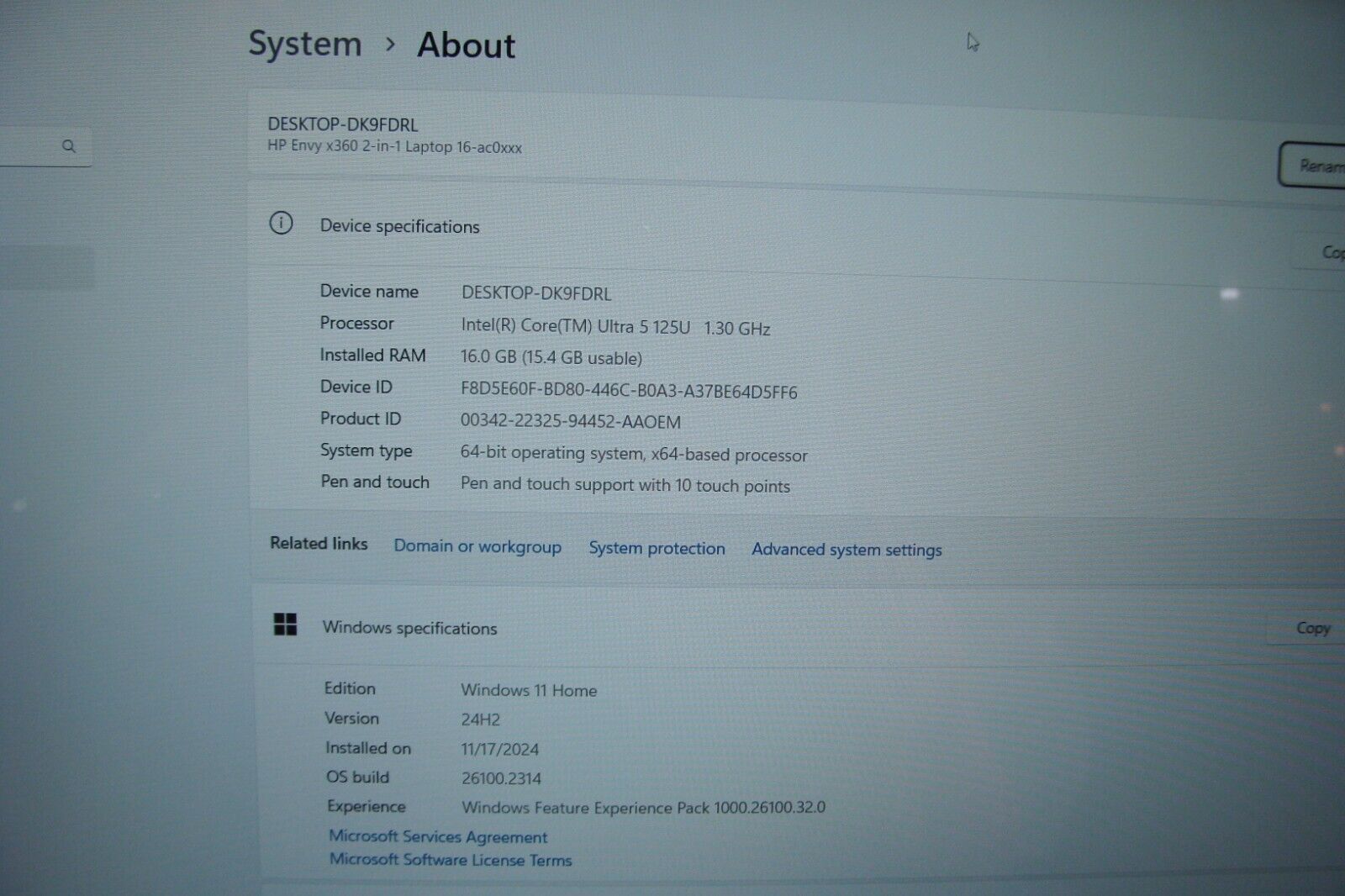1345x896 pixels.
Task: Click the HP Envy x360 model name
Action: click(394, 146)
